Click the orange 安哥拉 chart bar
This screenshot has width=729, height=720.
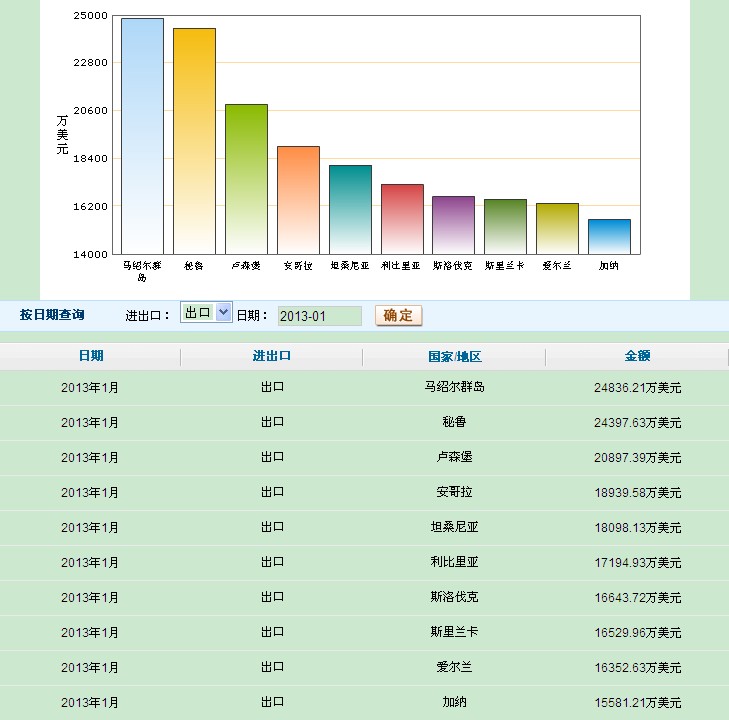pos(298,200)
